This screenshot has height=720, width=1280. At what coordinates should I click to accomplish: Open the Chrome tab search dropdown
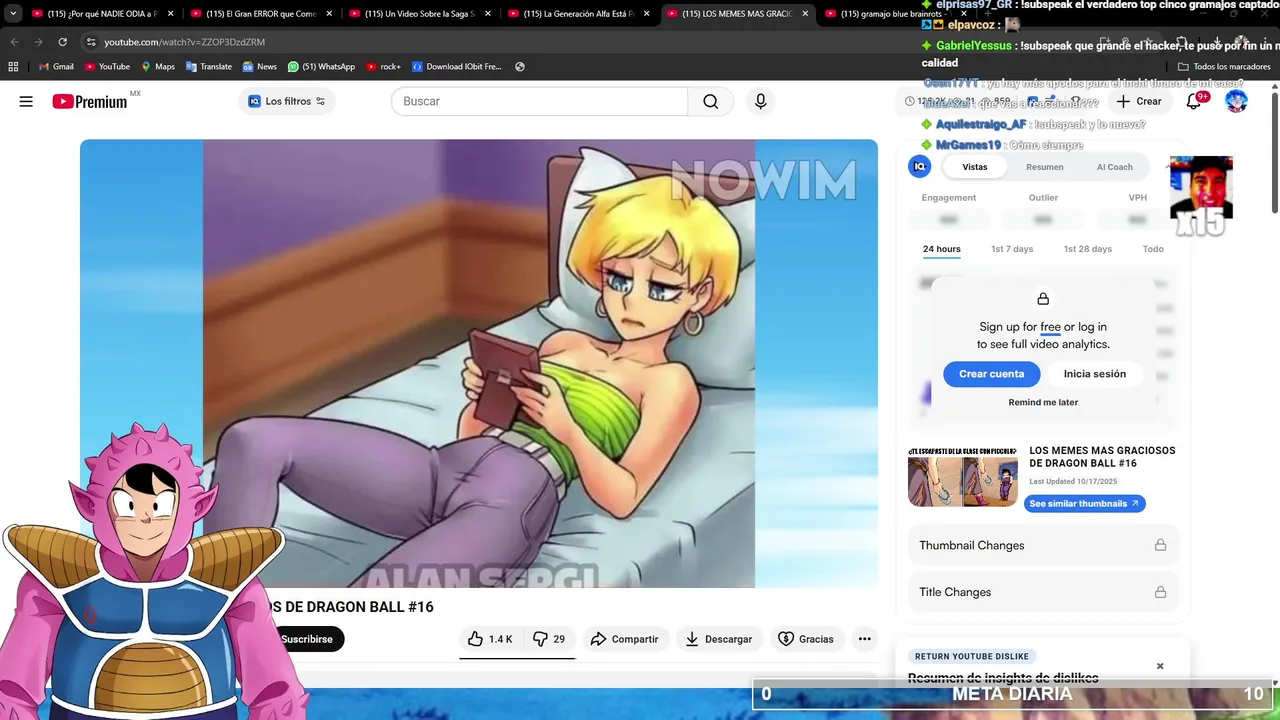13,14
